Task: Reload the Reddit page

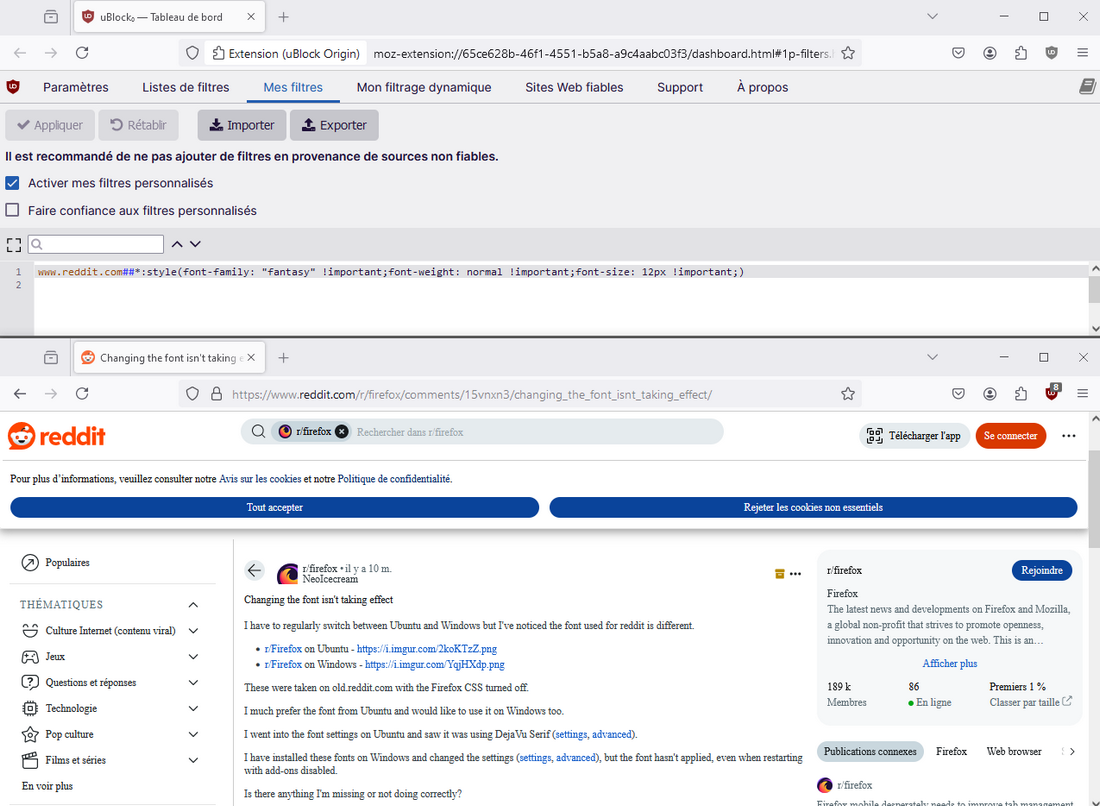Action: (x=82, y=394)
